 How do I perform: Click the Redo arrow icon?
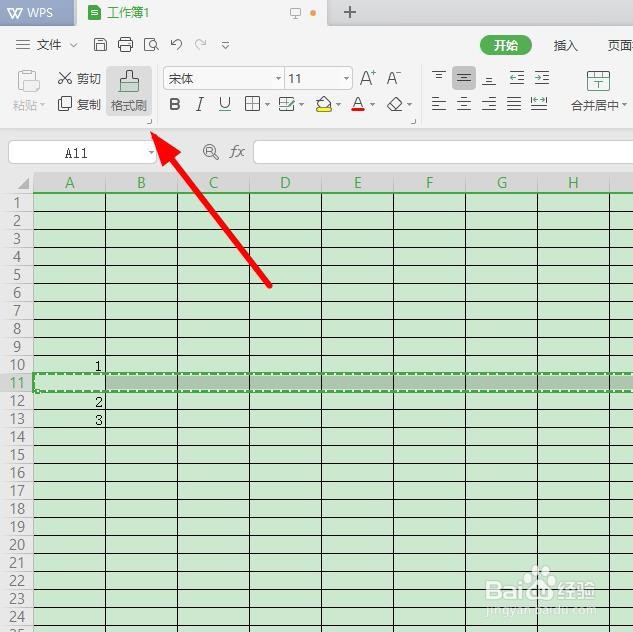[201, 44]
